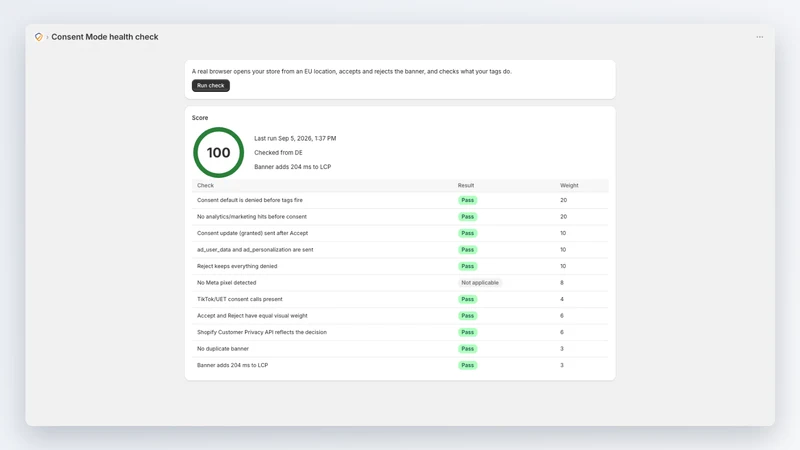Select Shopify Customer Privacy API reflects the decision row
Viewport: 800px width, 450px height.
(400, 332)
